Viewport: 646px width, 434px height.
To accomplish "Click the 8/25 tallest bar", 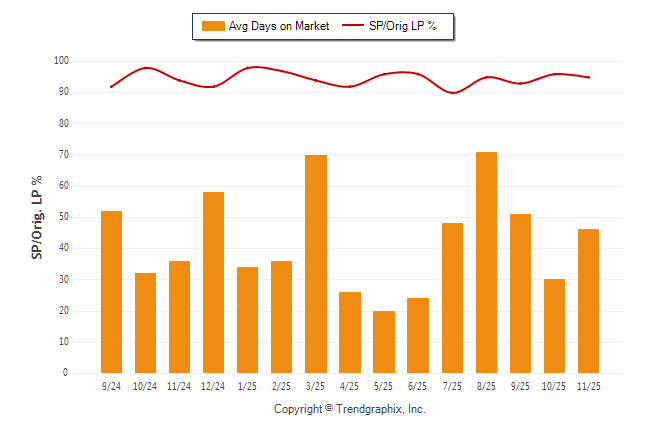I will (x=486, y=262).
